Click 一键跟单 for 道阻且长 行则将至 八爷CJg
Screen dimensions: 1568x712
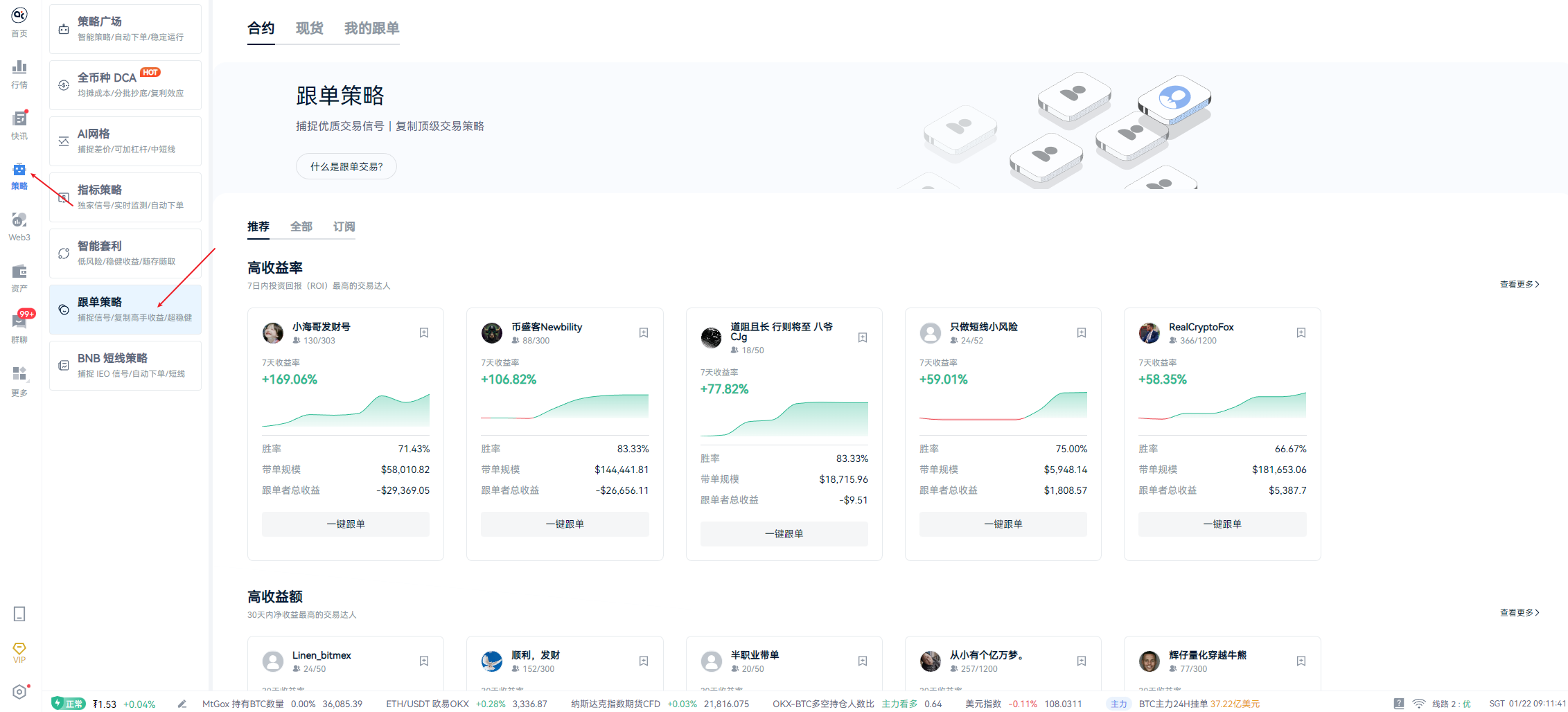[784, 534]
